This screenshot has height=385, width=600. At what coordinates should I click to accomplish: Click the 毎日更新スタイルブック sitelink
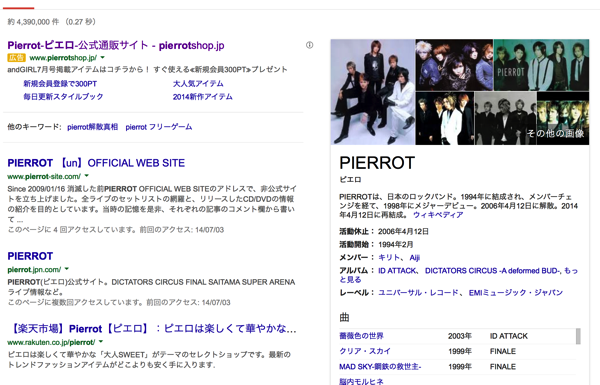click(x=63, y=96)
